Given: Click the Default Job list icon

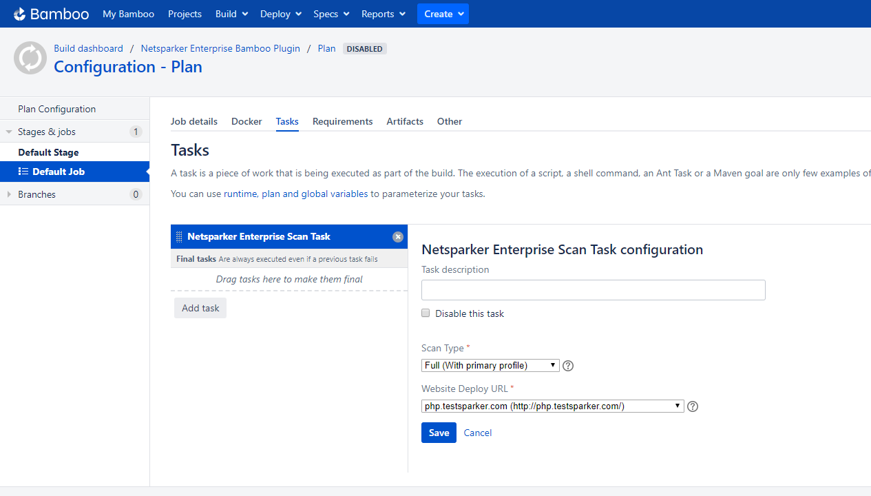Looking at the screenshot, I should pos(23,172).
